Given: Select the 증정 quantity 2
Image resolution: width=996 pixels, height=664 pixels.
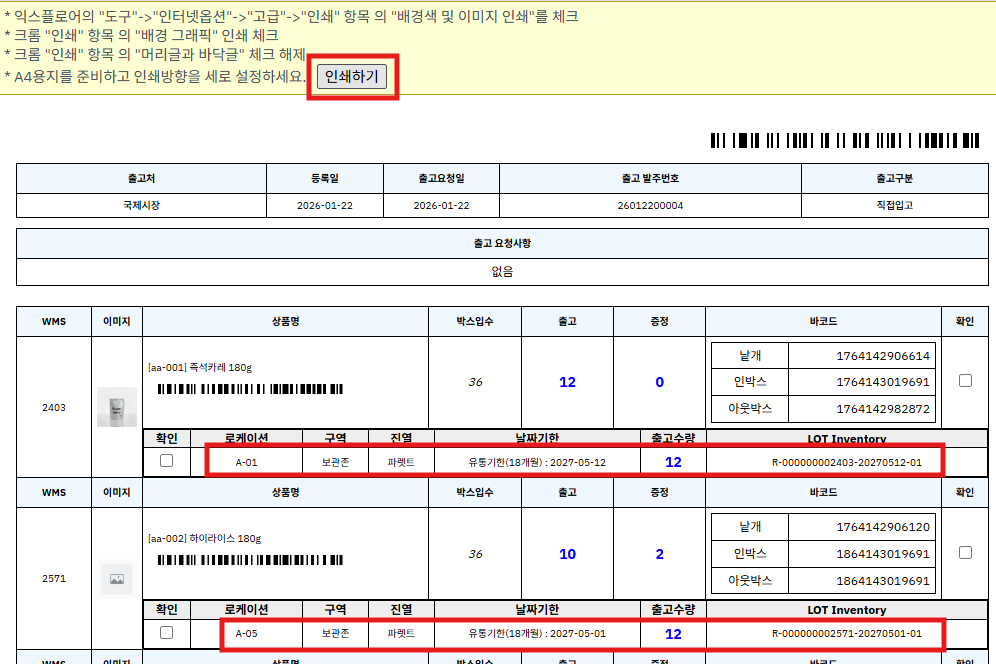Looking at the screenshot, I should (659, 554).
